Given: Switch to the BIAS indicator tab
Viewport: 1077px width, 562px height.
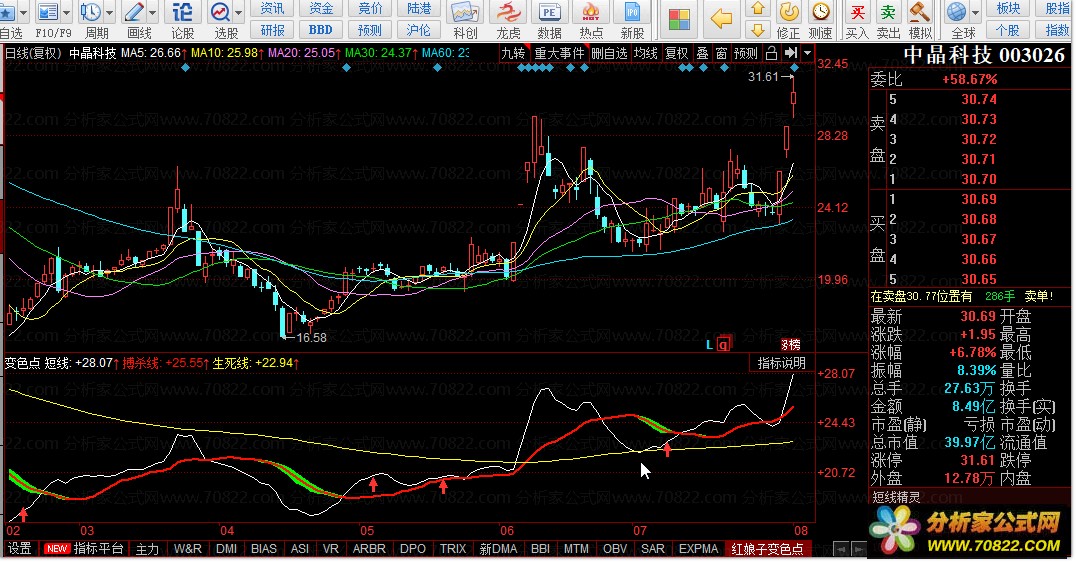Looking at the screenshot, I should pos(263,549).
